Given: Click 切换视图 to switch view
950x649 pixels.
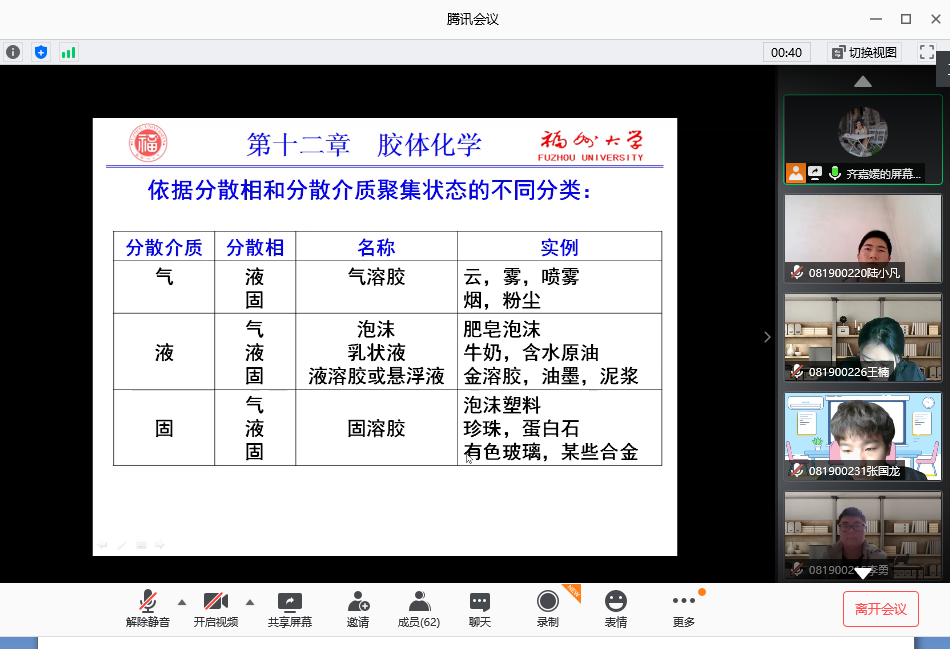Looking at the screenshot, I should (x=864, y=52).
